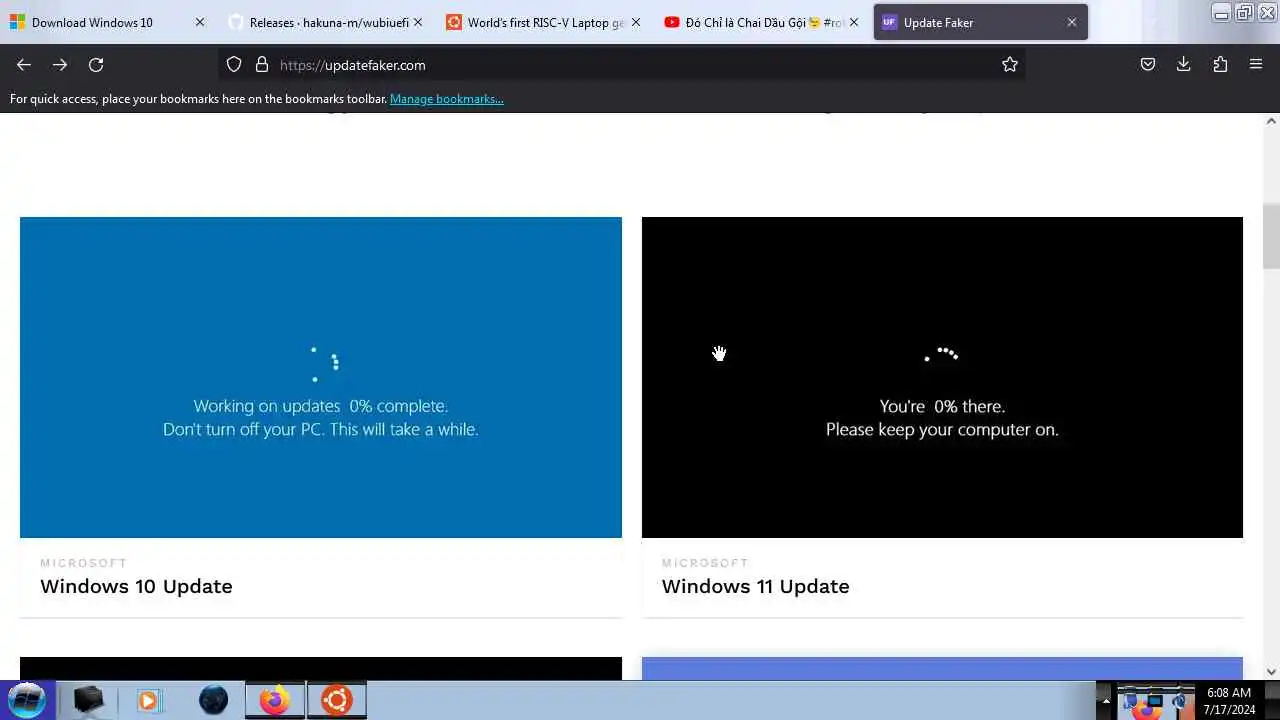Viewport: 1280px width, 720px height.
Task: Close the Releases hakuna-m/wubiuefi tab
Action: (418, 22)
